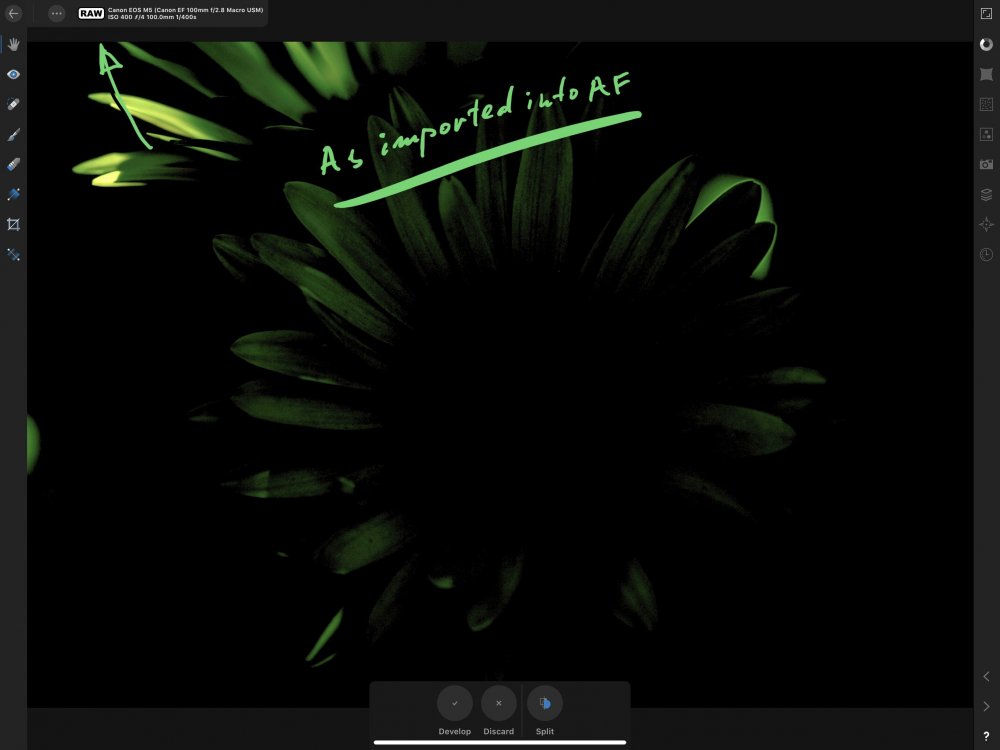
Task: Open the Basic adjustments studio panel
Action: [986, 44]
